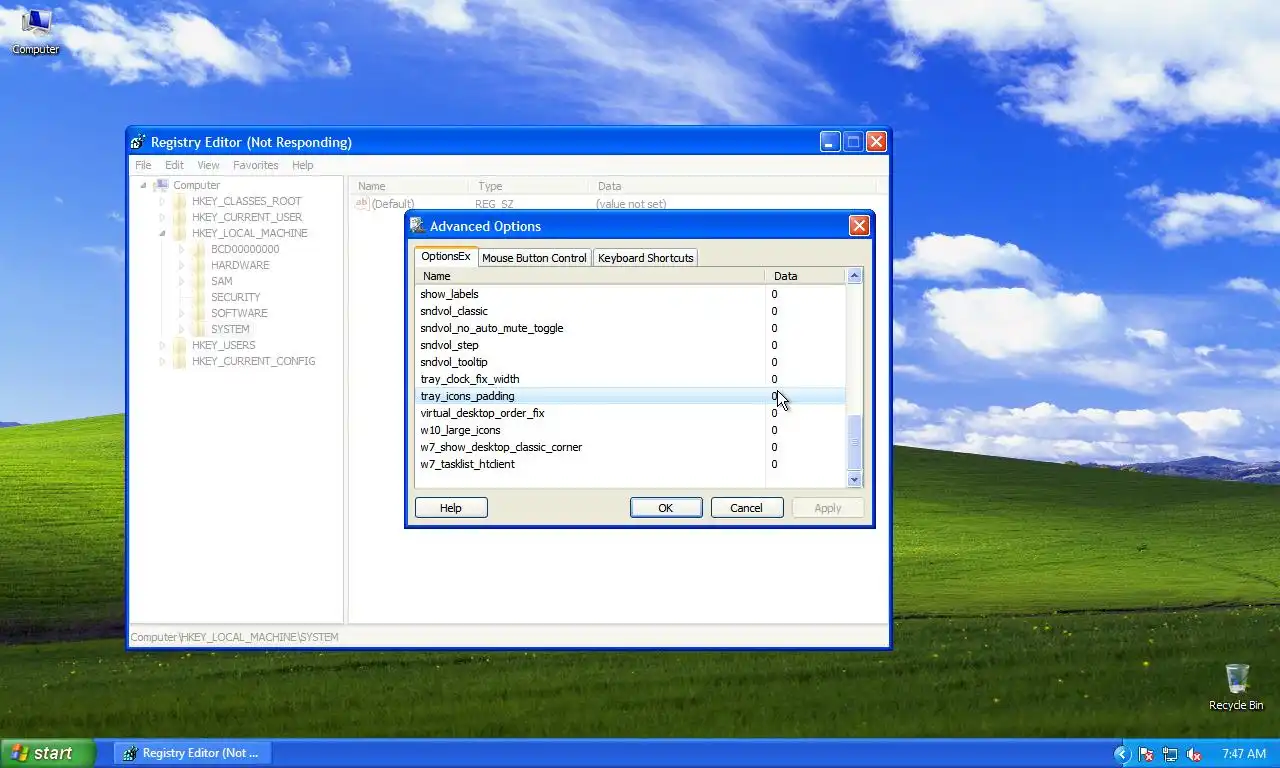The height and width of the screenshot is (768, 1280).
Task: Expand HKEY_USERS in the tree
Action: pos(162,345)
